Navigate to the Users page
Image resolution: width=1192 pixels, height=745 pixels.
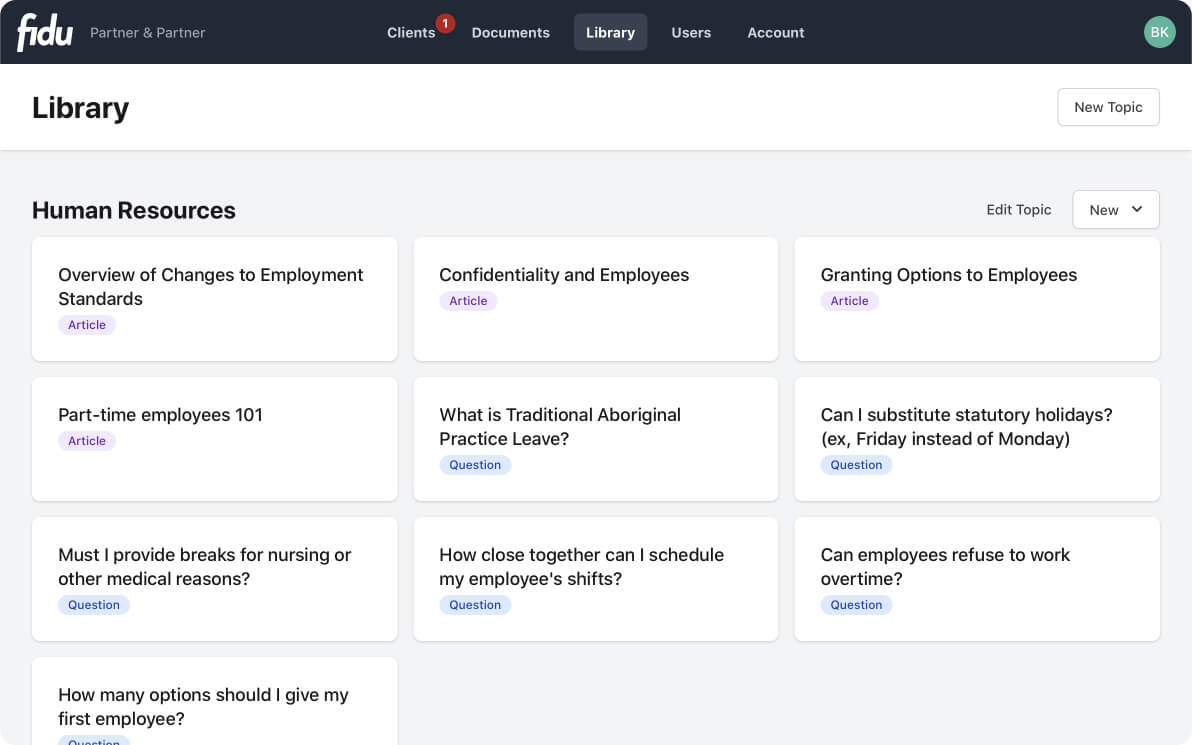click(x=691, y=32)
